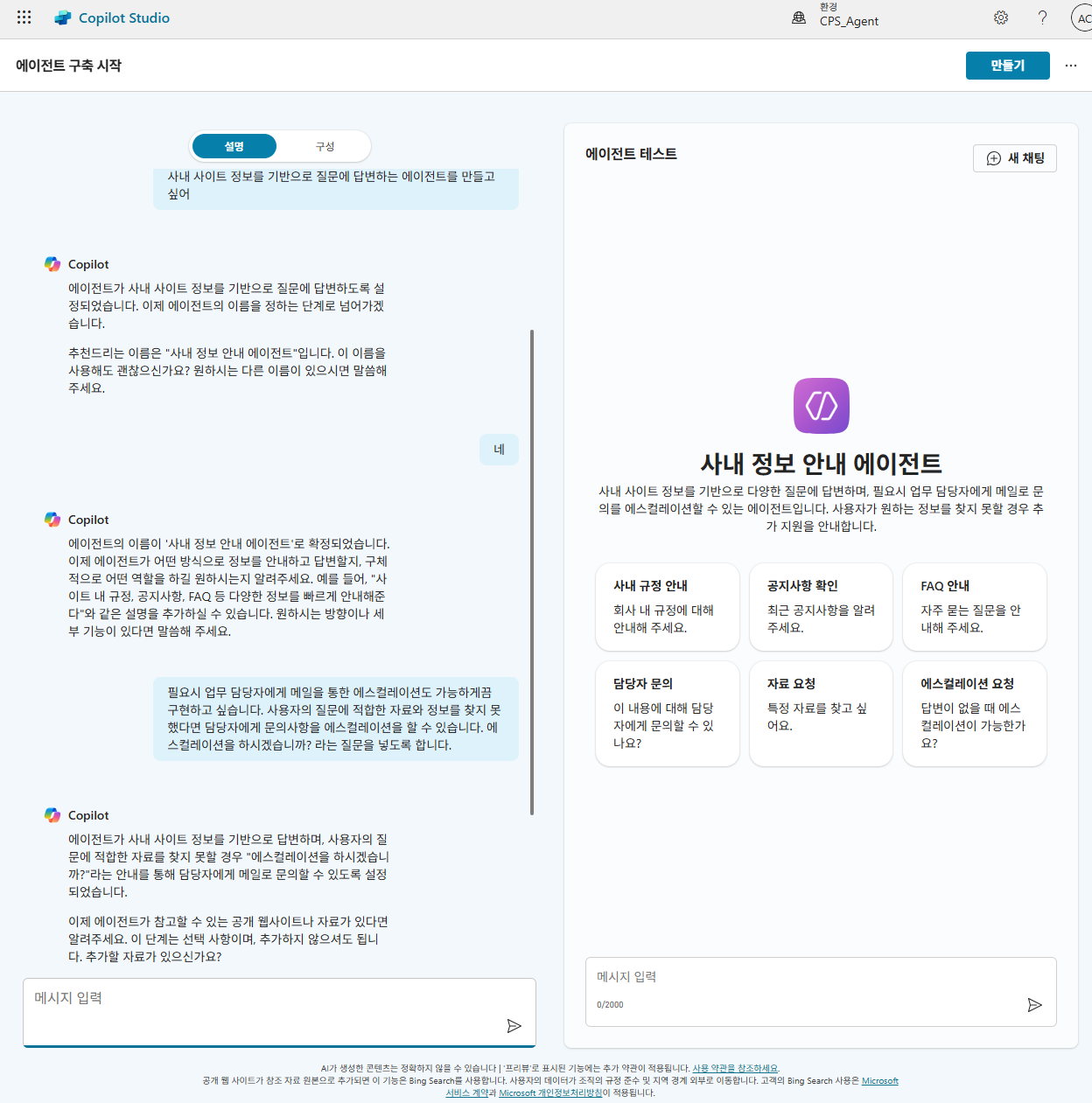
Task: Switch to the 구성 tab
Action: click(x=325, y=146)
